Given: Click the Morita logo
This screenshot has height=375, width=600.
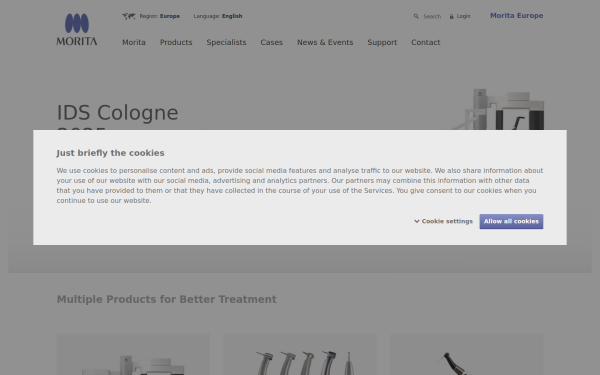Looking at the screenshot, I should coord(77,29).
